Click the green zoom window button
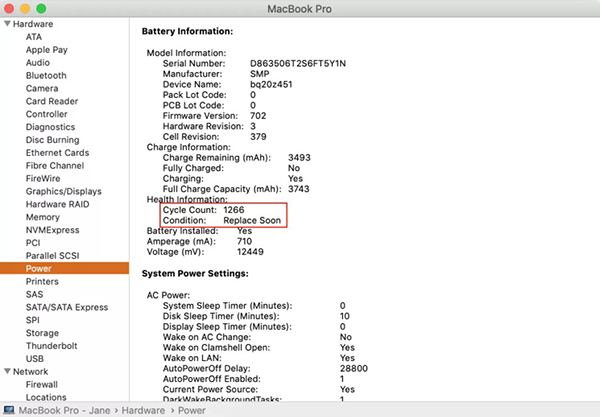This screenshot has width=600, height=417. point(41,8)
